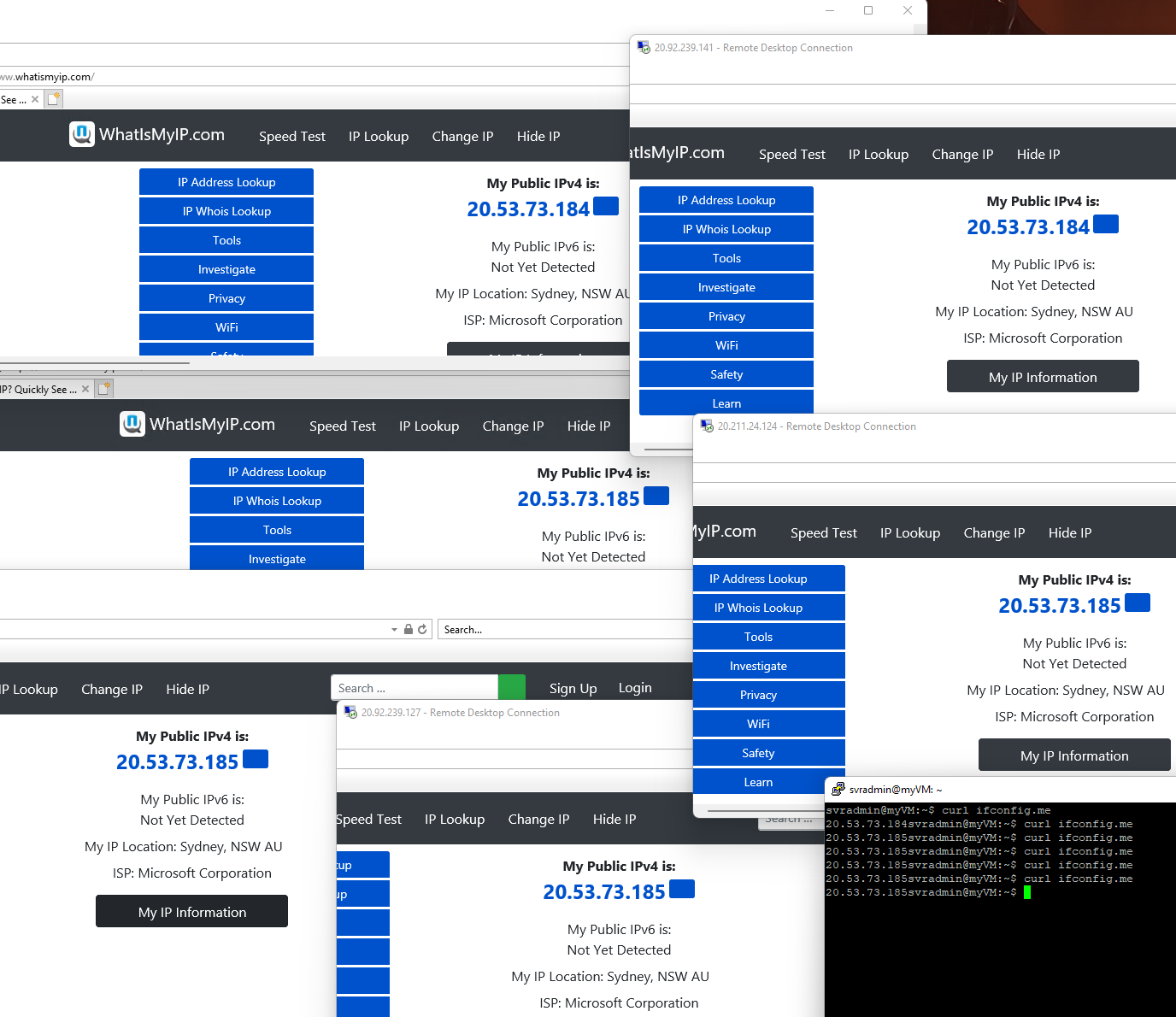Click 'Not Yet Detected' in the 20.92.239.141 RDP window
This screenshot has width=1176, height=1017.
pos(1043,285)
